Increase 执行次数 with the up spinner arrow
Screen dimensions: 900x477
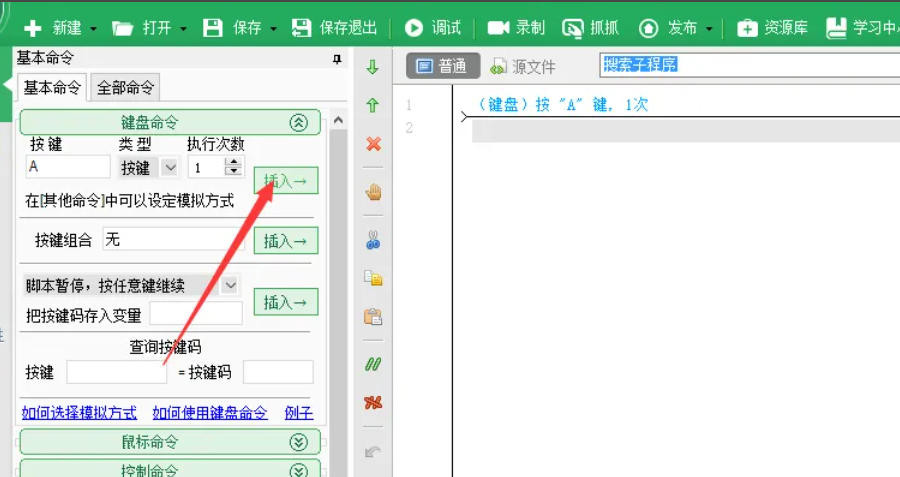click(236, 162)
